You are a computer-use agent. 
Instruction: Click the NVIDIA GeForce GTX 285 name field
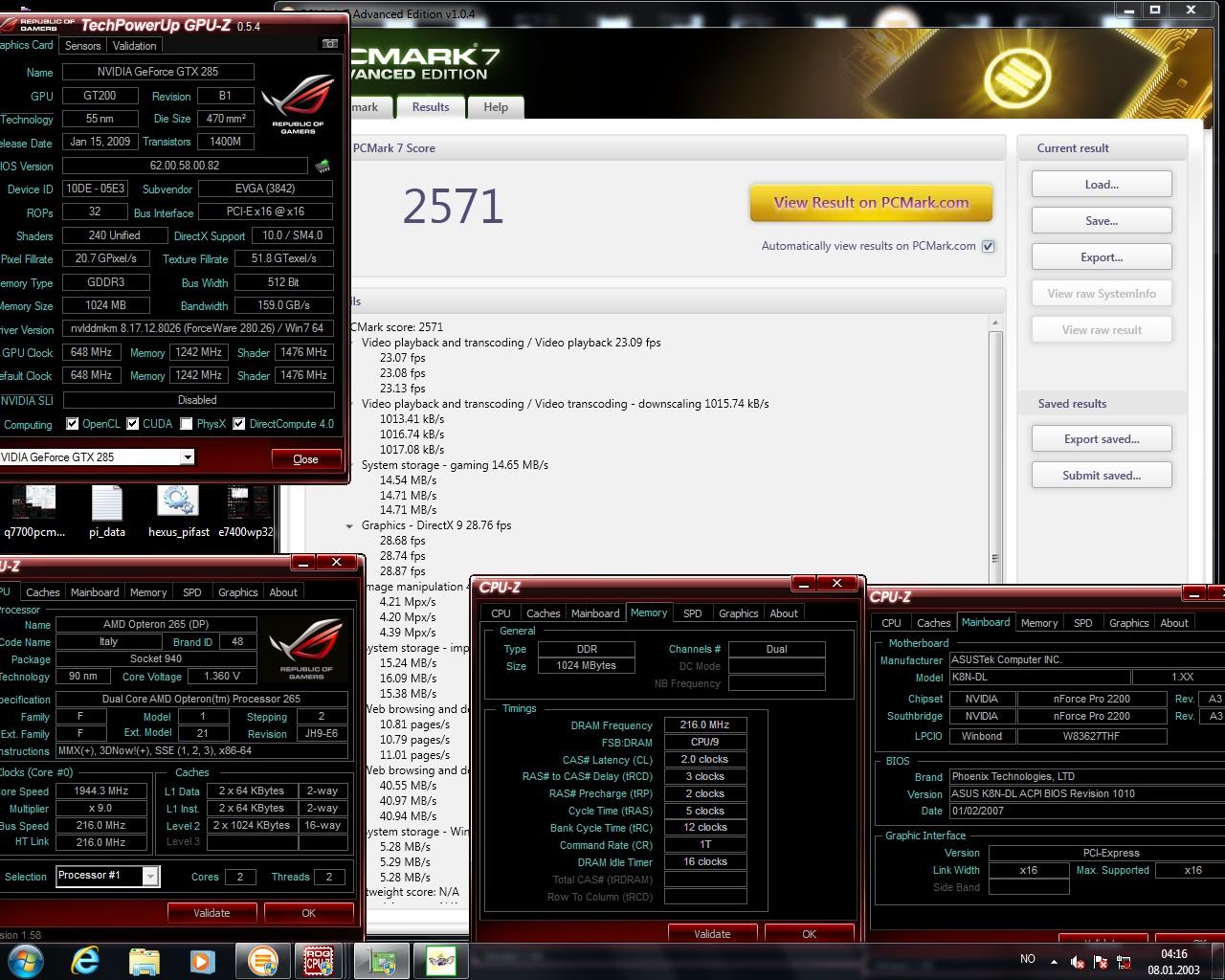click(x=158, y=72)
